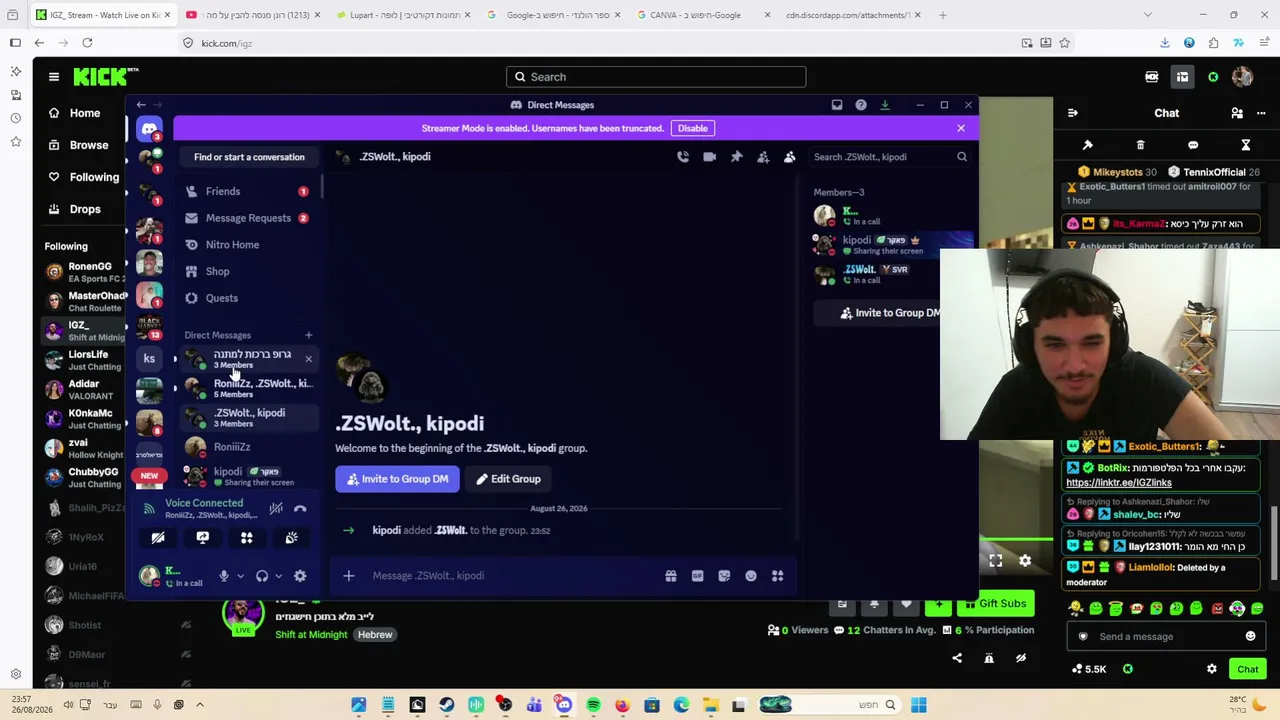
Task: Open microphone input options arrow
Action: 240,576
